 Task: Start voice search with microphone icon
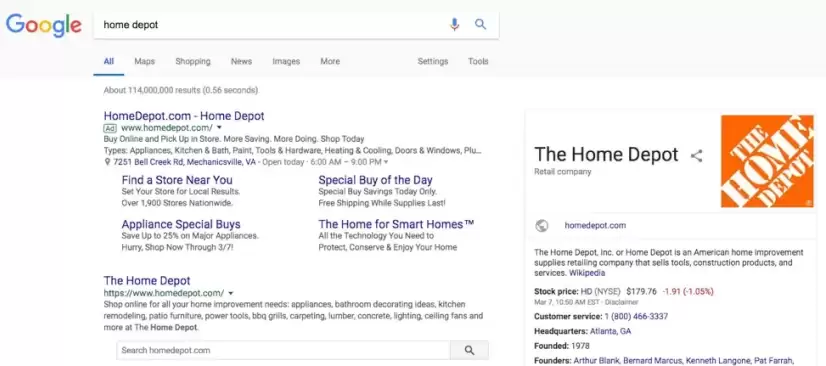455,24
